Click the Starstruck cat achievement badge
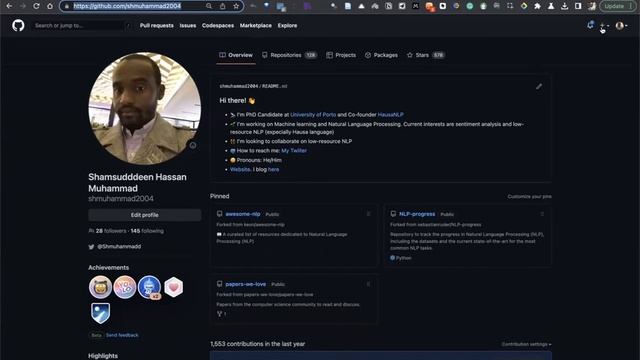The height and width of the screenshot is (360, 640). pyautogui.click(x=100, y=287)
